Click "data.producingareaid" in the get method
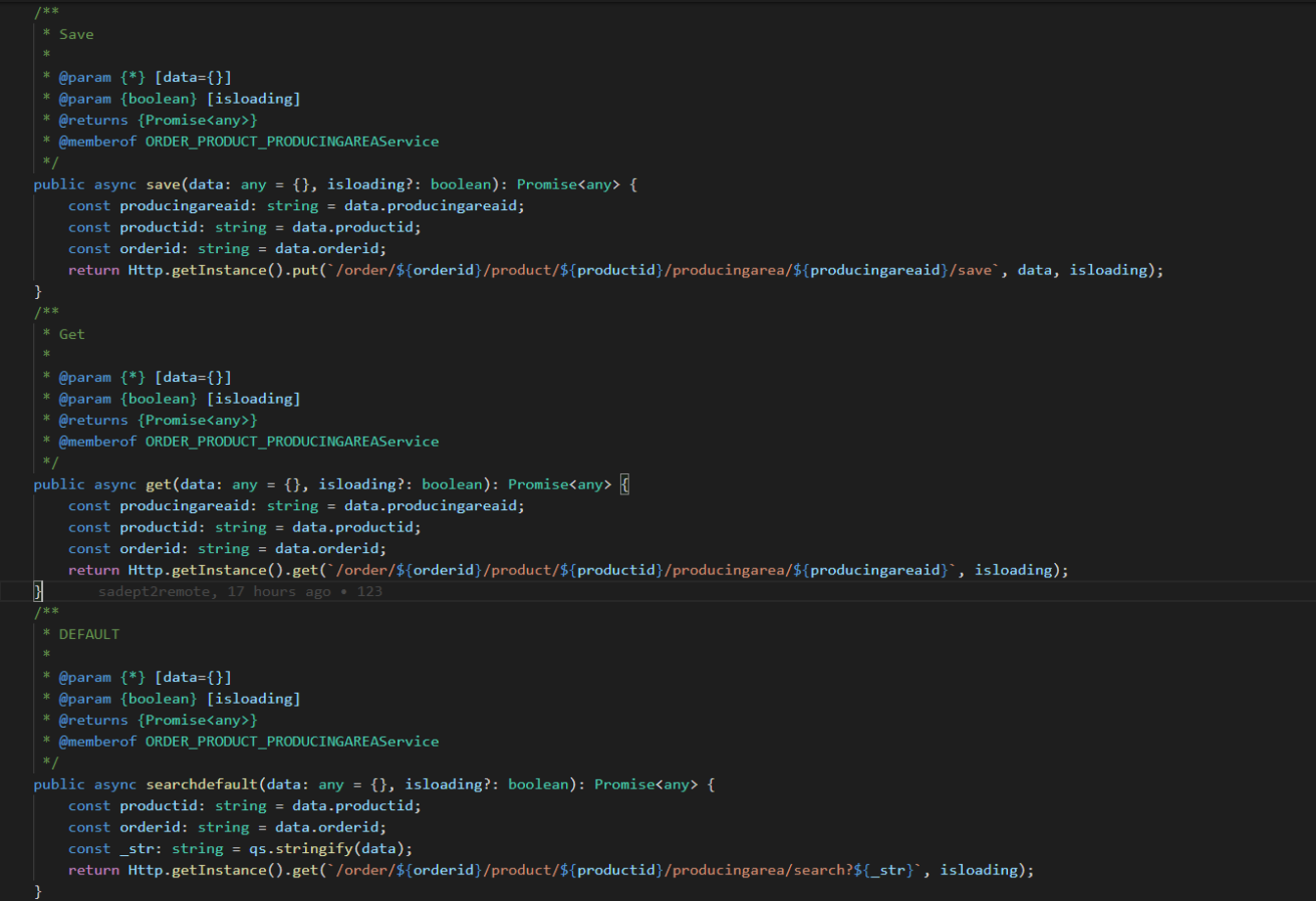Screen dimensions: 1316x901 tap(430, 506)
